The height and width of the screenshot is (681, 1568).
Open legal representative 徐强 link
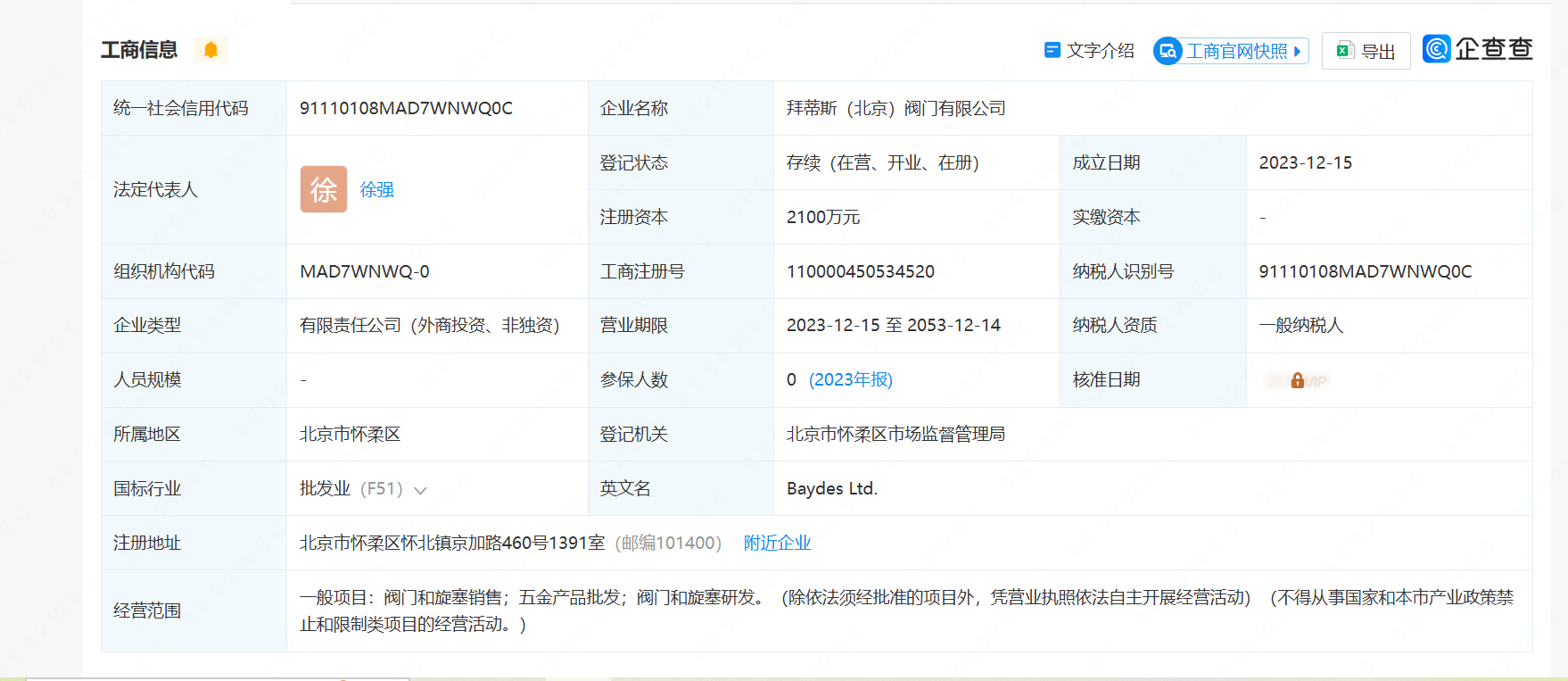pos(377,189)
